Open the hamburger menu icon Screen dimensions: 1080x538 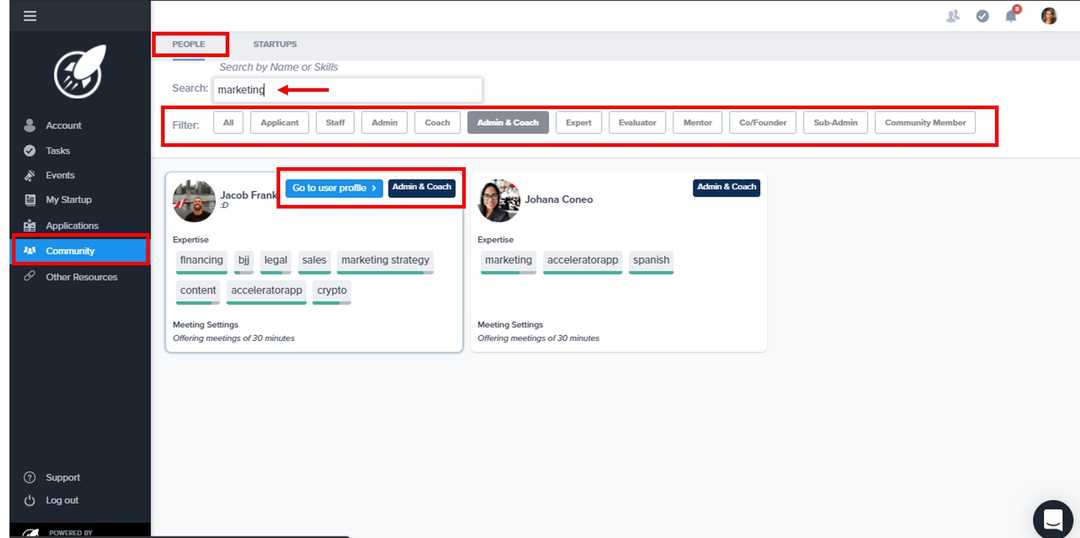pyautogui.click(x=30, y=16)
